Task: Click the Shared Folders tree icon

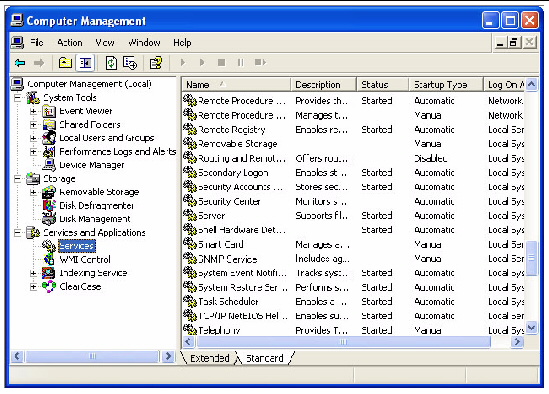Action: tap(49, 125)
